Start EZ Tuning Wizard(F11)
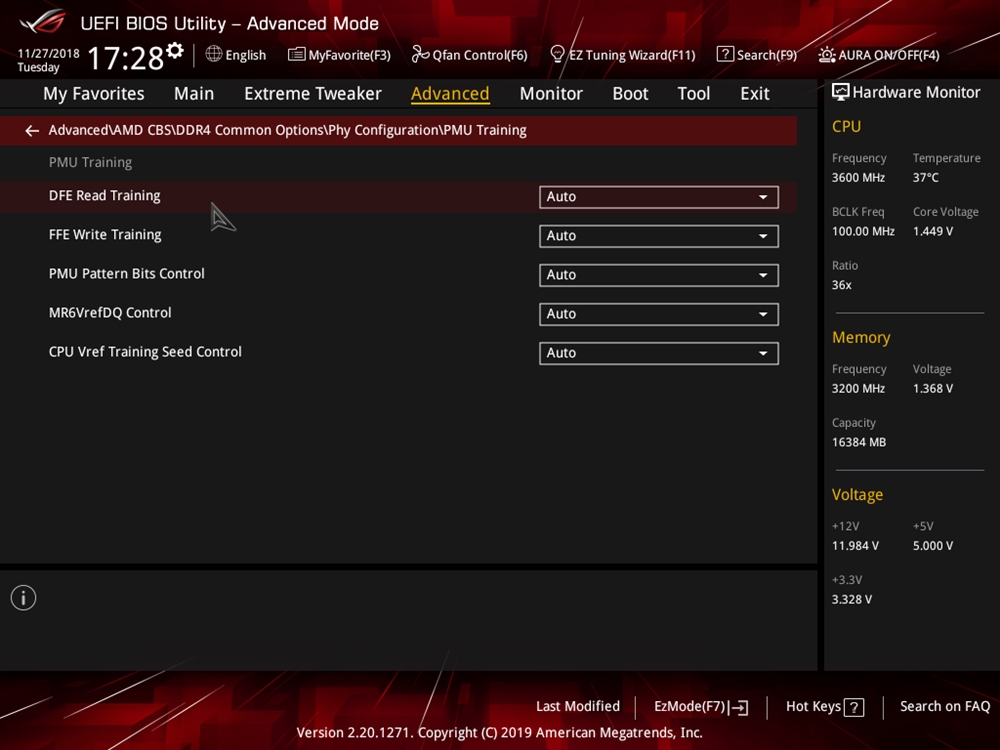Viewport: 1000px width, 750px height. click(623, 55)
